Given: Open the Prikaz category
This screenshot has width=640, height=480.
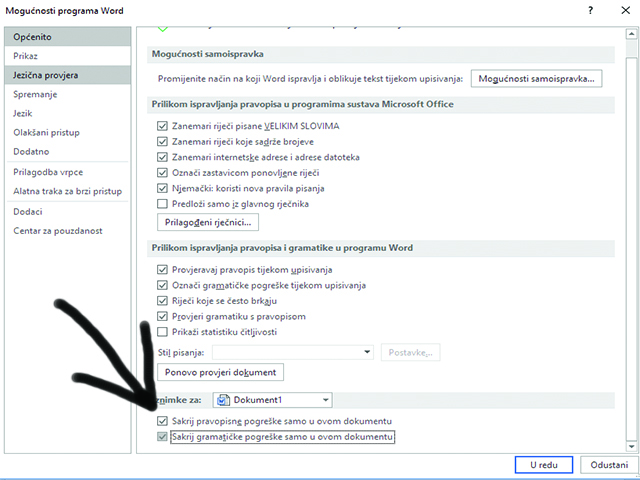Looking at the screenshot, I should (68, 56).
